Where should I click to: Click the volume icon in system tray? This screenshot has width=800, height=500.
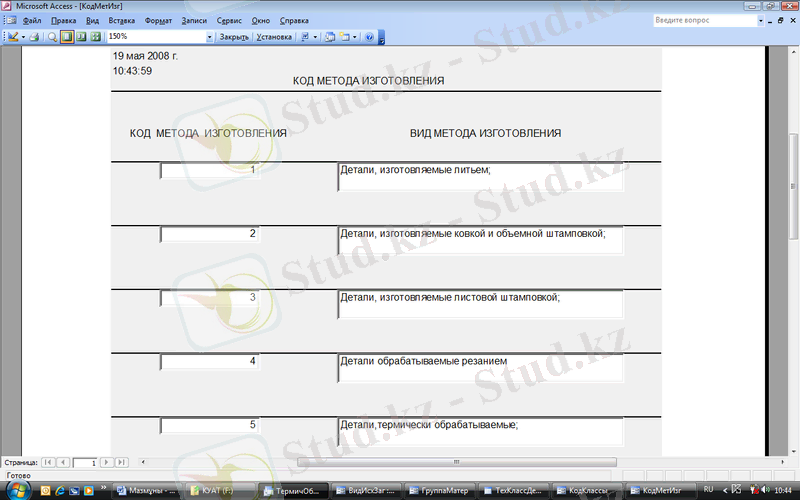click(x=765, y=490)
